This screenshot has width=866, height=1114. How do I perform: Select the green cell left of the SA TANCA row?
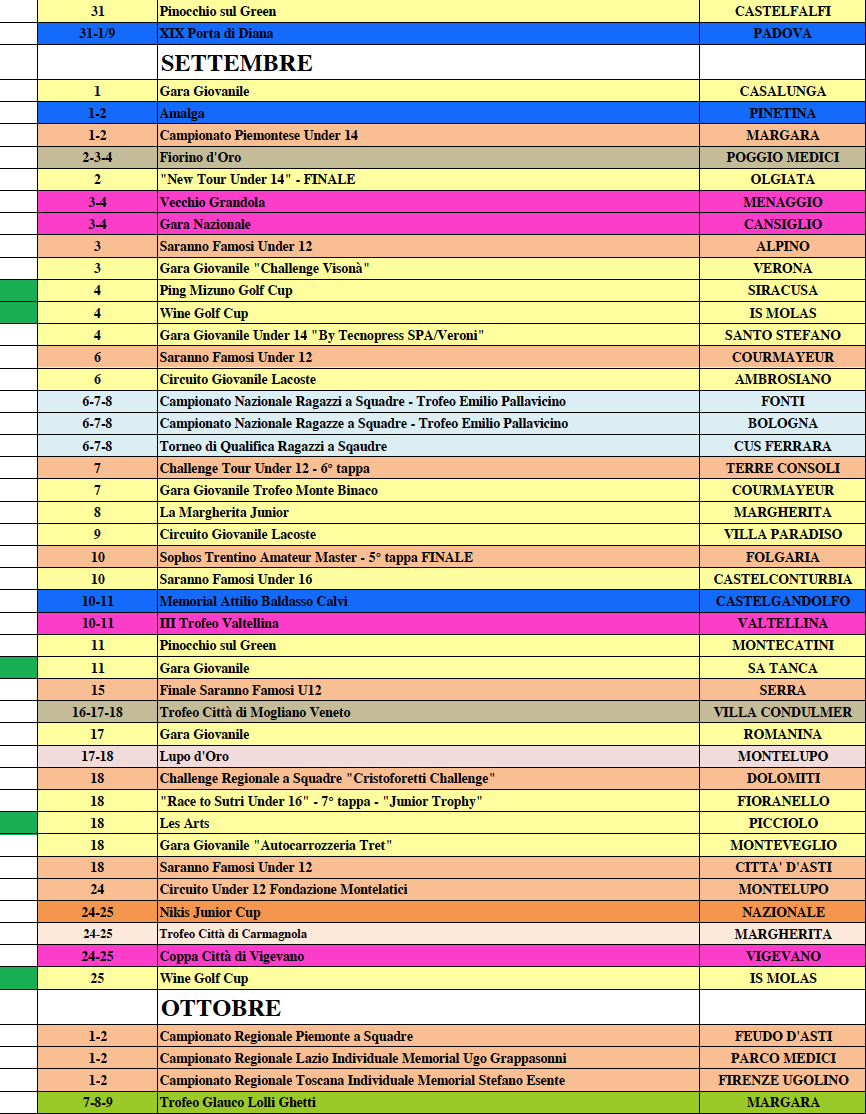[18, 668]
